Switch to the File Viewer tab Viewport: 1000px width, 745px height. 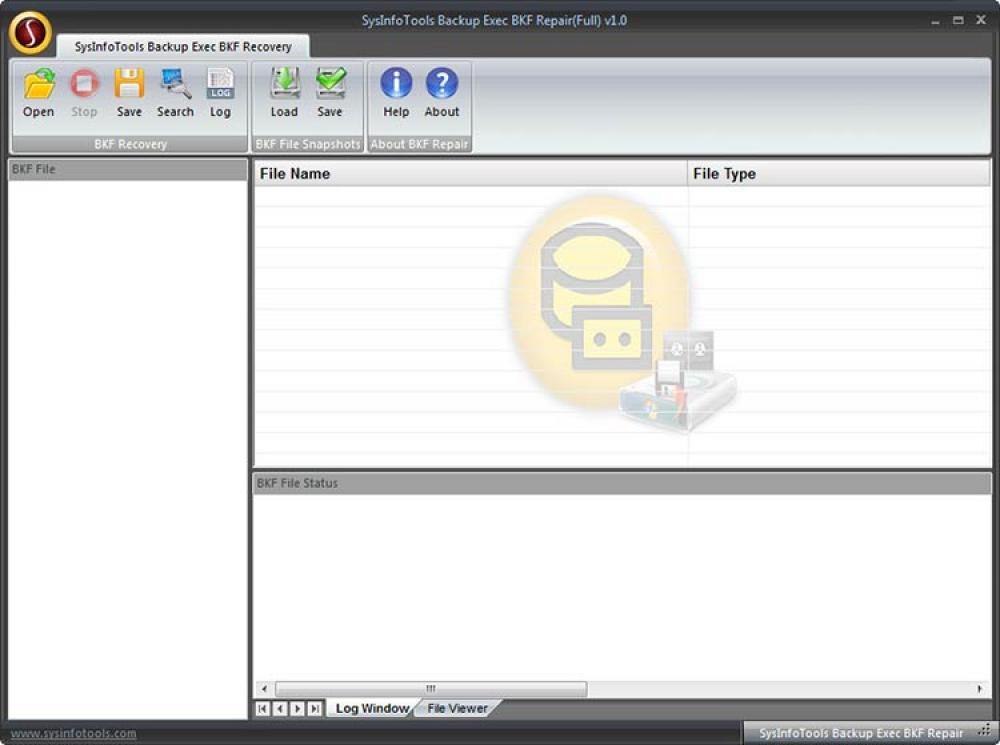tap(456, 708)
